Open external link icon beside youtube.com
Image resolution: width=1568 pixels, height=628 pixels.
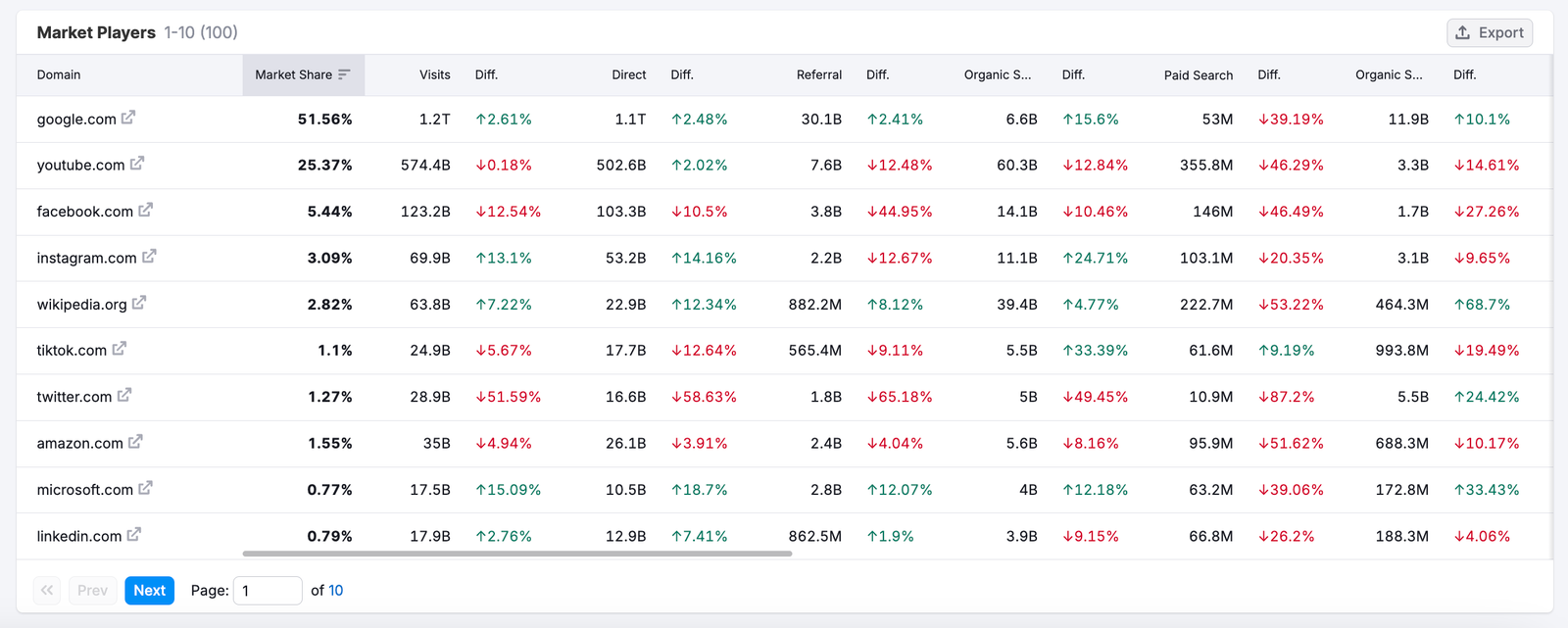click(x=137, y=164)
